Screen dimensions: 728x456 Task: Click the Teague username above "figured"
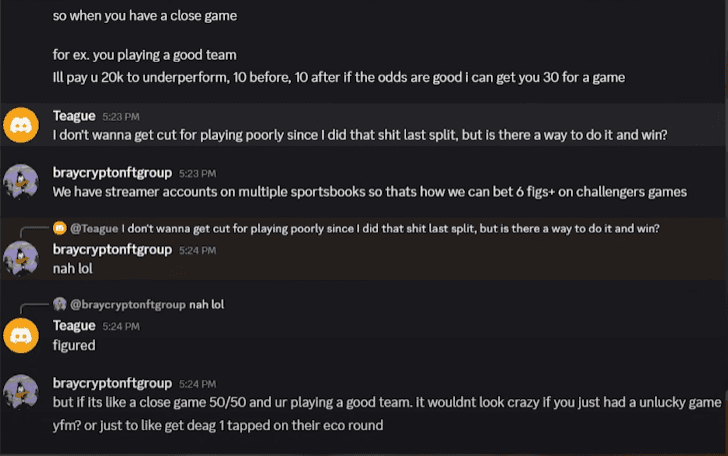point(74,326)
